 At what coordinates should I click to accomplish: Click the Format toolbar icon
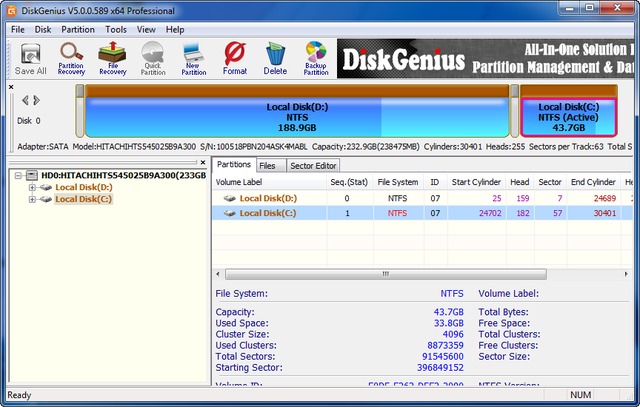(235, 59)
